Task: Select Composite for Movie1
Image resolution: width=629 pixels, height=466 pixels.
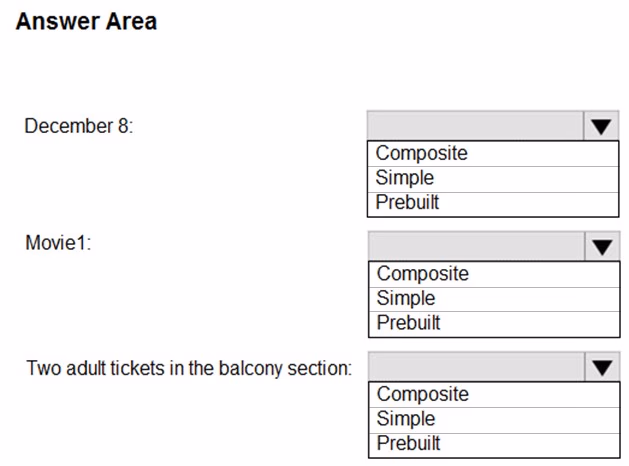Action: pos(494,274)
